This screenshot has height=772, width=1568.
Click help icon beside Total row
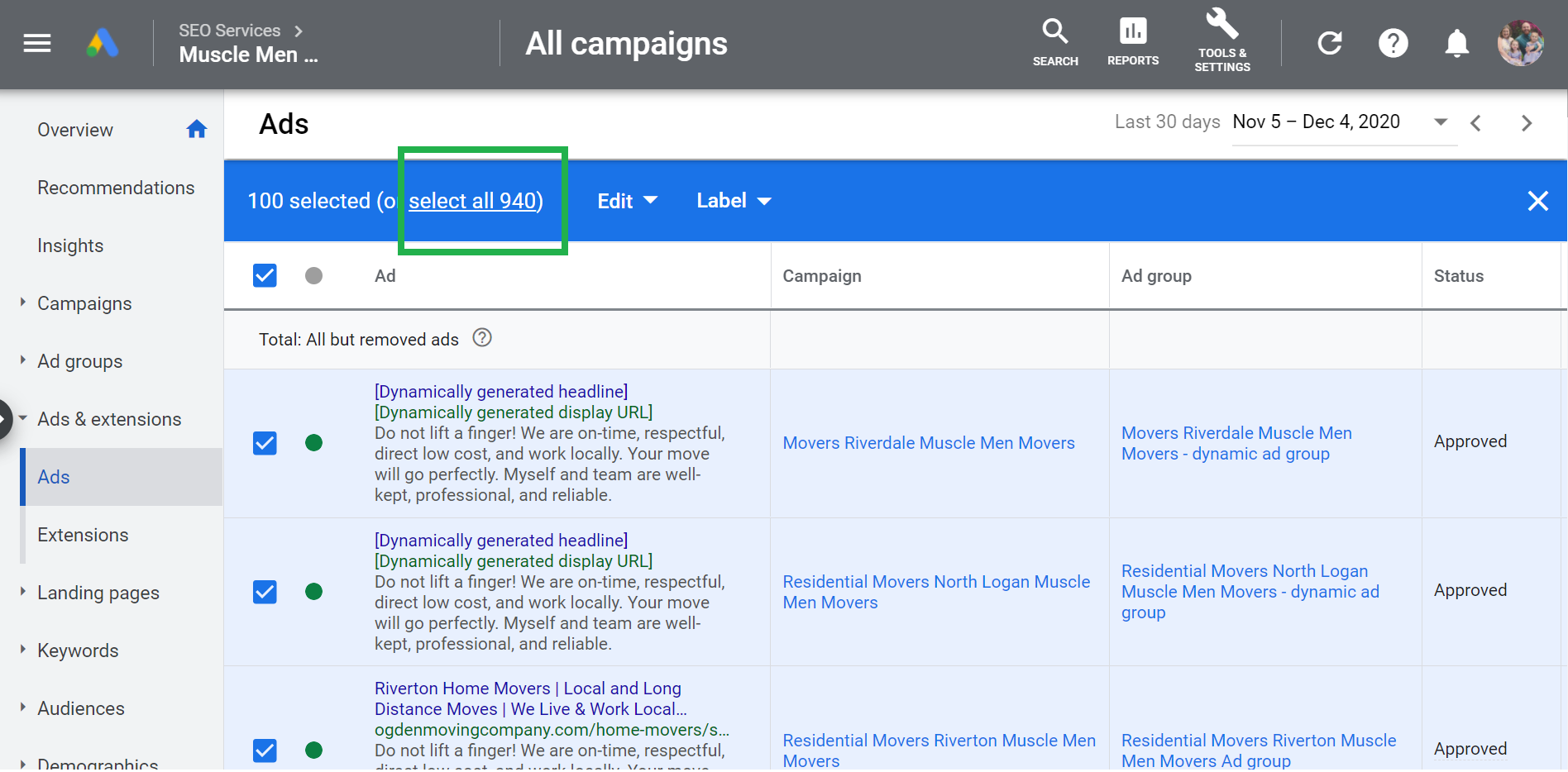tap(482, 337)
